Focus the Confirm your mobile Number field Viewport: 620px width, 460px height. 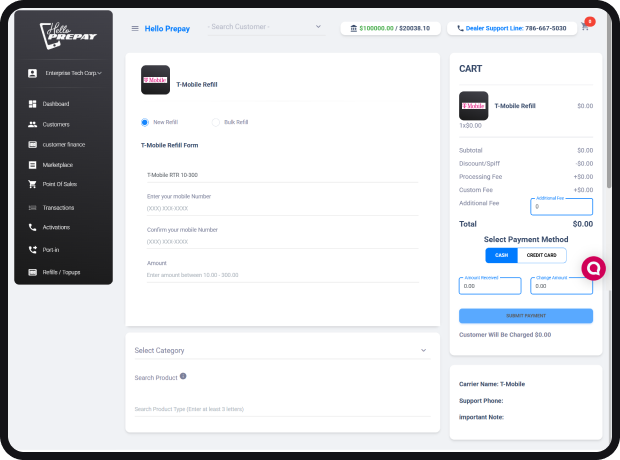pyautogui.click(x=282, y=242)
